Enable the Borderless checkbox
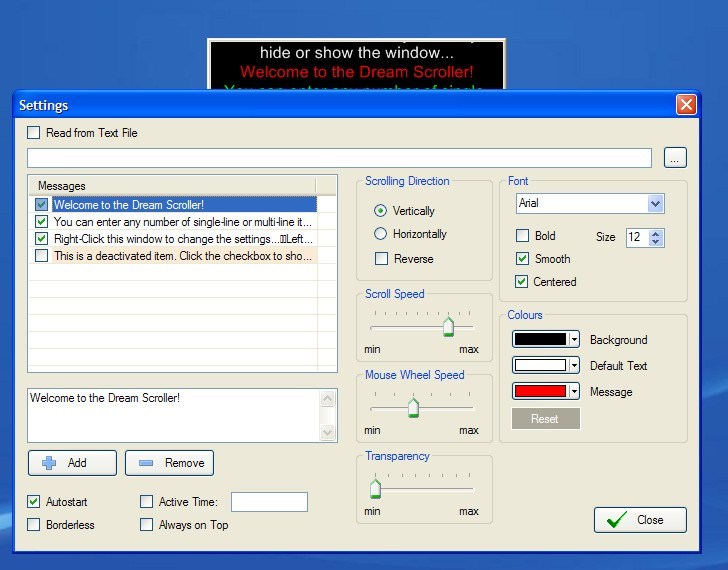The width and height of the screenshot is (728, 570). point(33,525)
